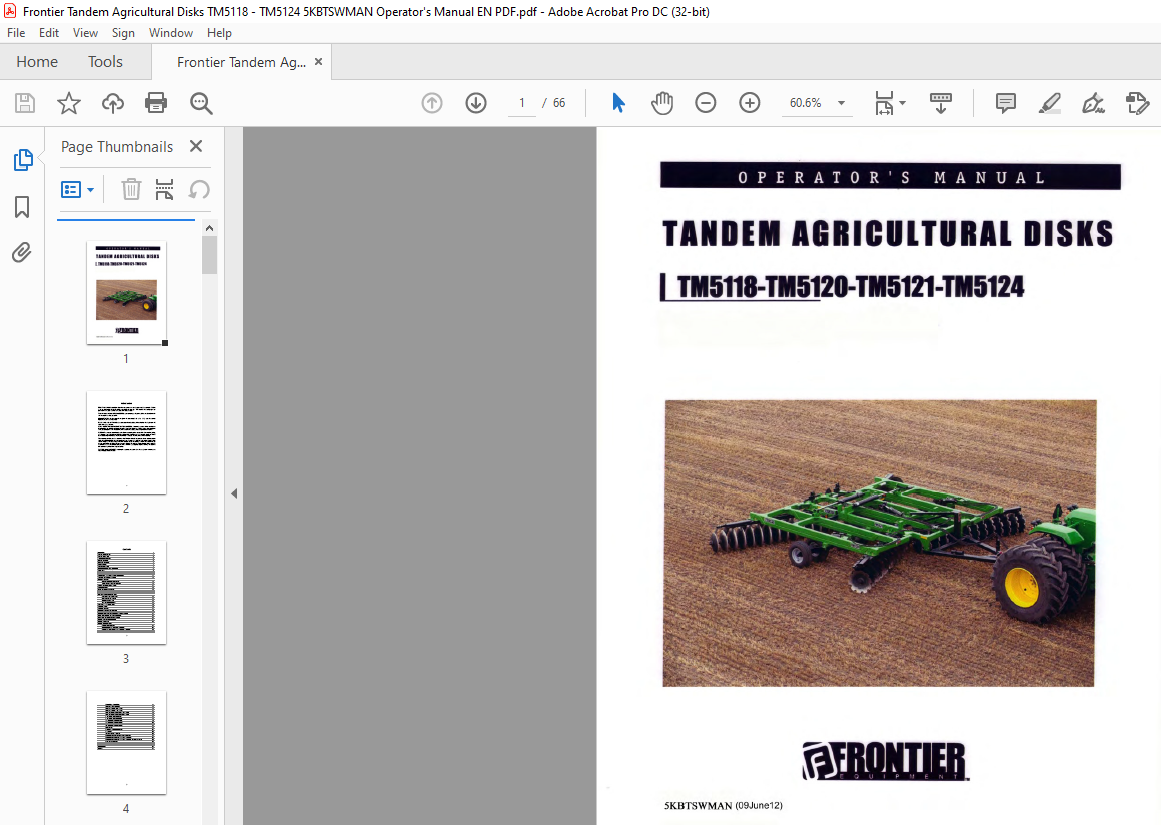The width and height of the screenshot is (1161, 825).
Task: Open the Bookmarks sidebar panel
Action: pos(22,207)
